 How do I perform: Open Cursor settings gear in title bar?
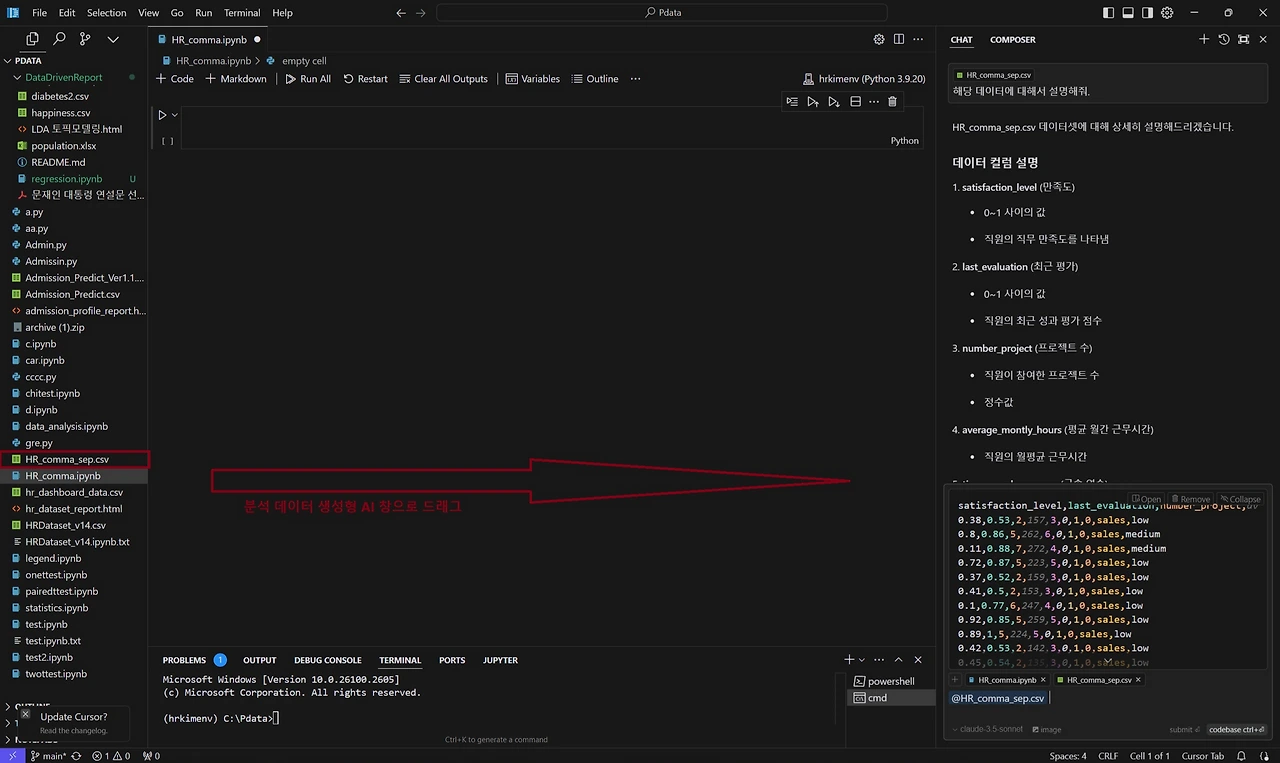pyautogui.click(x=1166, y=13)
